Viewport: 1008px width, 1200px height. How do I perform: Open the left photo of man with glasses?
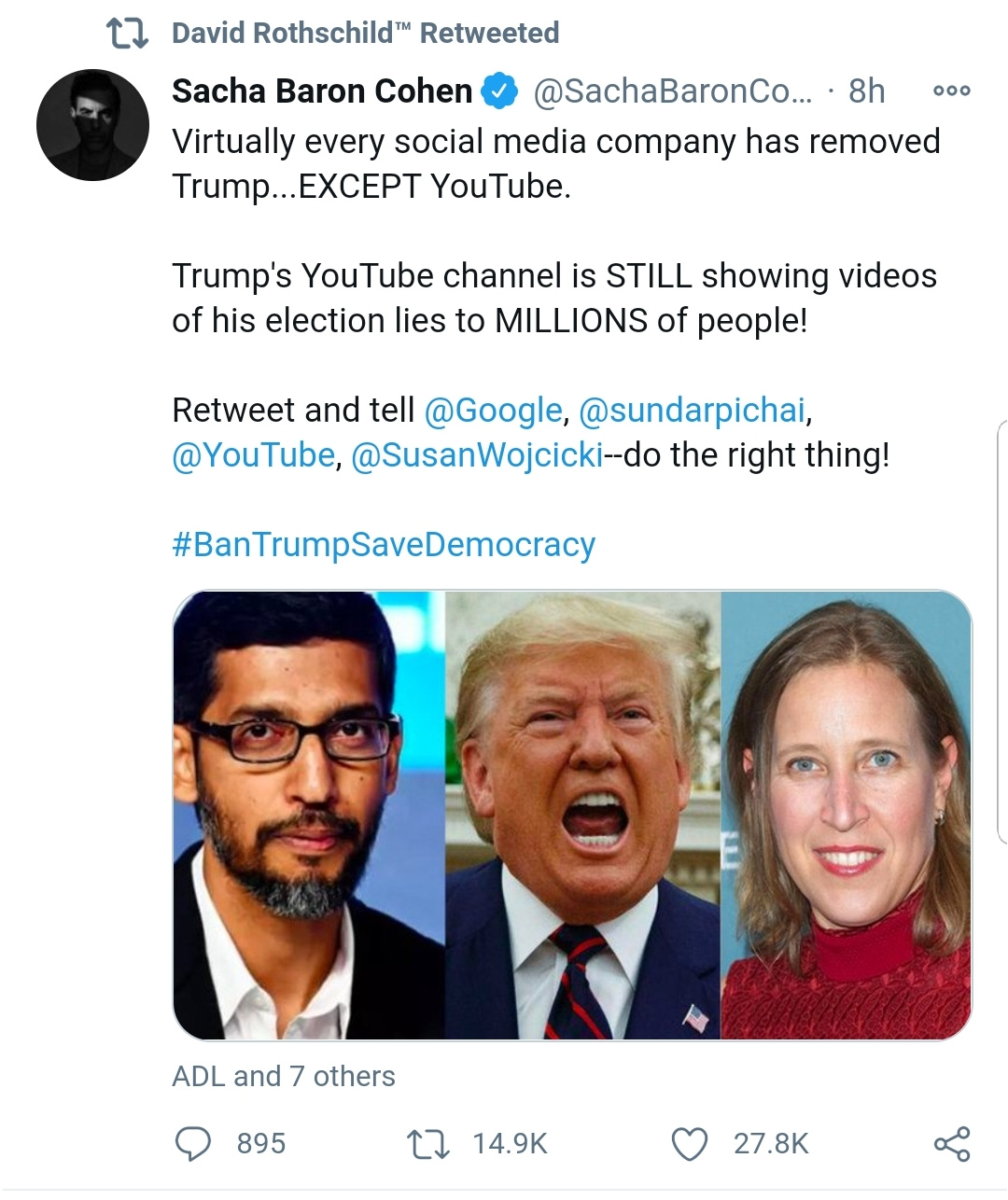(309, 815)
